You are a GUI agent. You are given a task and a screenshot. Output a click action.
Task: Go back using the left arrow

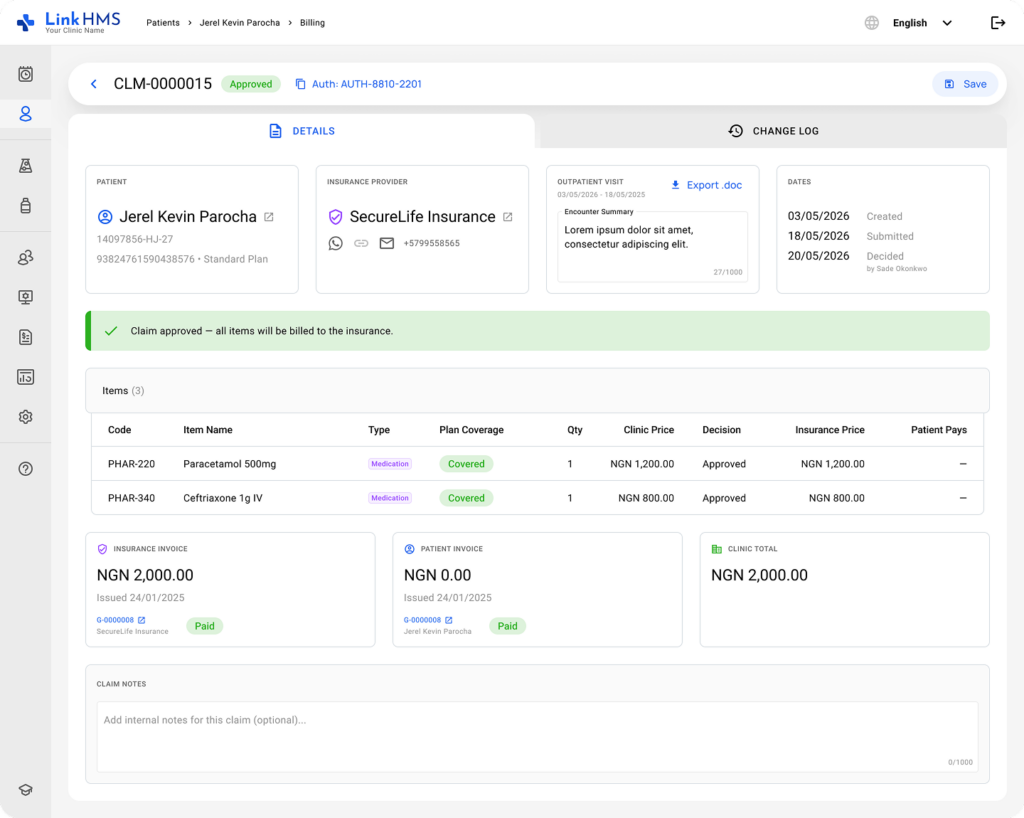94,84
